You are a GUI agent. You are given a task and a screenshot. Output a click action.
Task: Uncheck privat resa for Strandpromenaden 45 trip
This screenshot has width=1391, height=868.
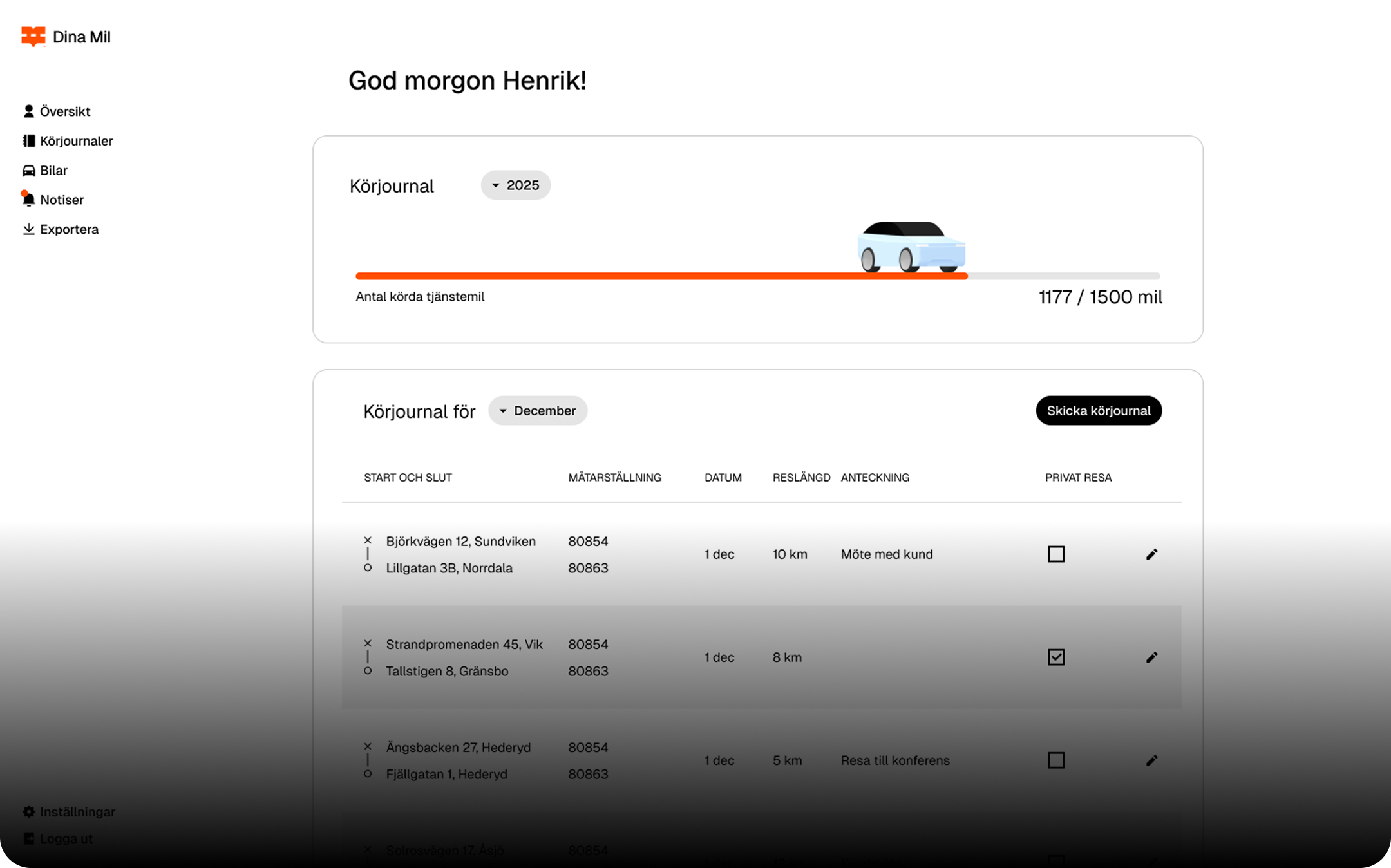click(1056, 657)
